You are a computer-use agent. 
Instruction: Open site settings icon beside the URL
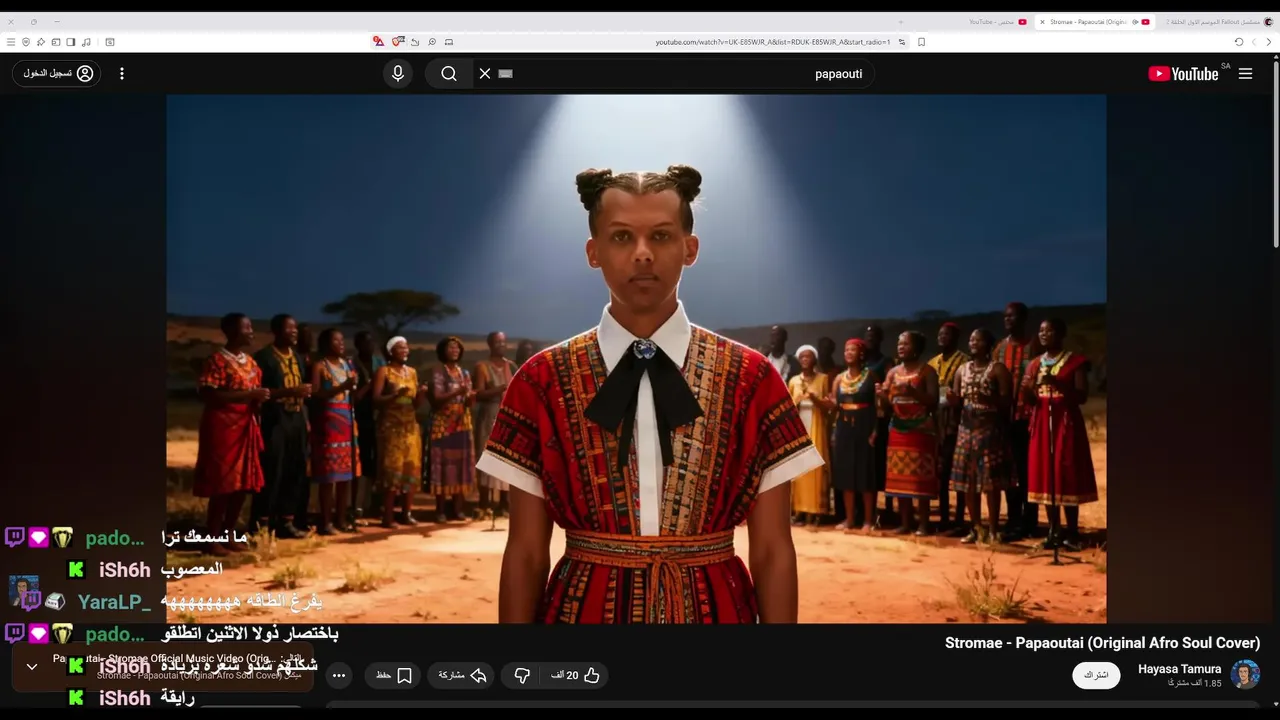(901, 42)
